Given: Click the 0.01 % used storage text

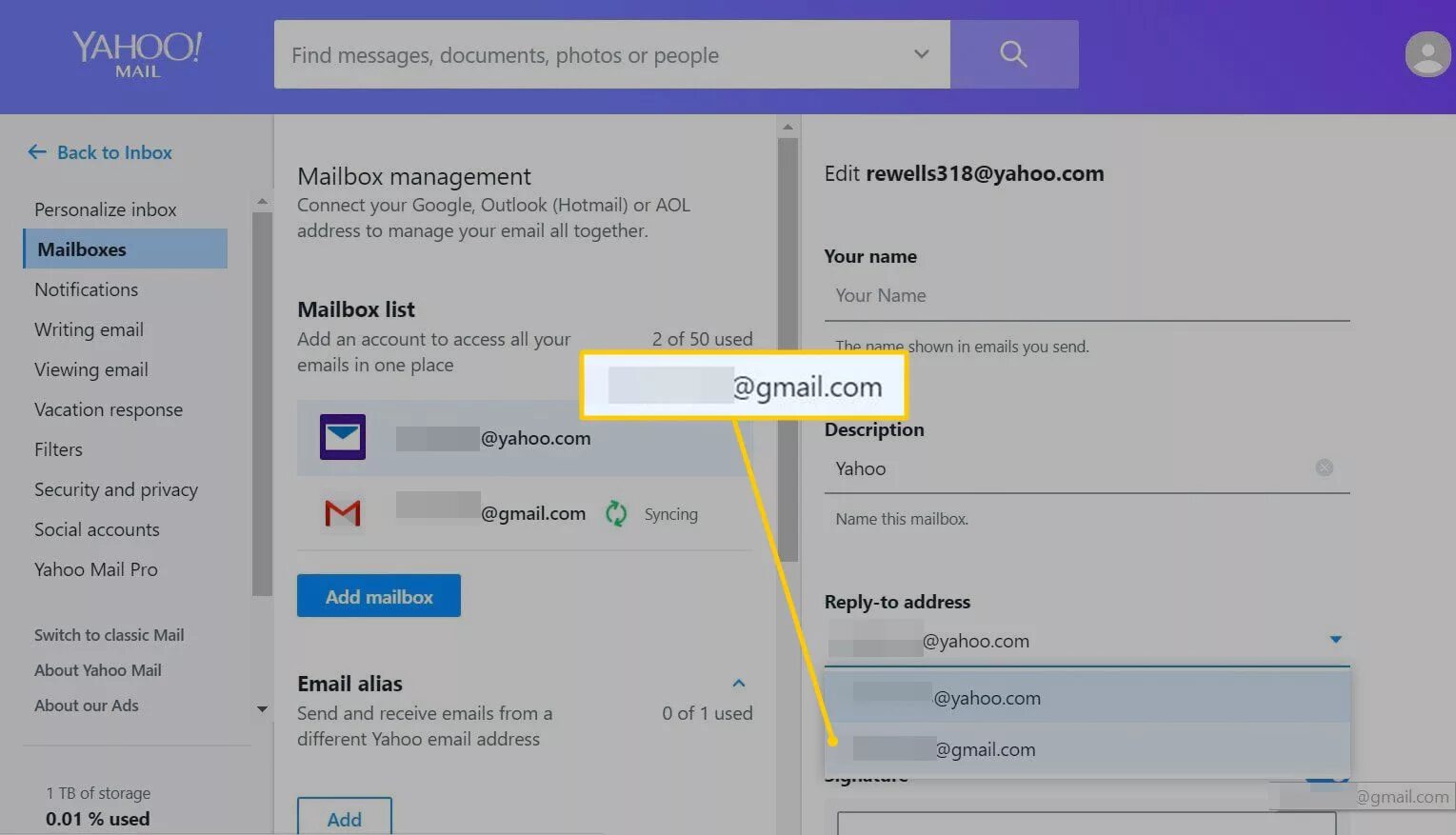Looking at the screenshot, I should pyautogui.click(x=98, y=819).
